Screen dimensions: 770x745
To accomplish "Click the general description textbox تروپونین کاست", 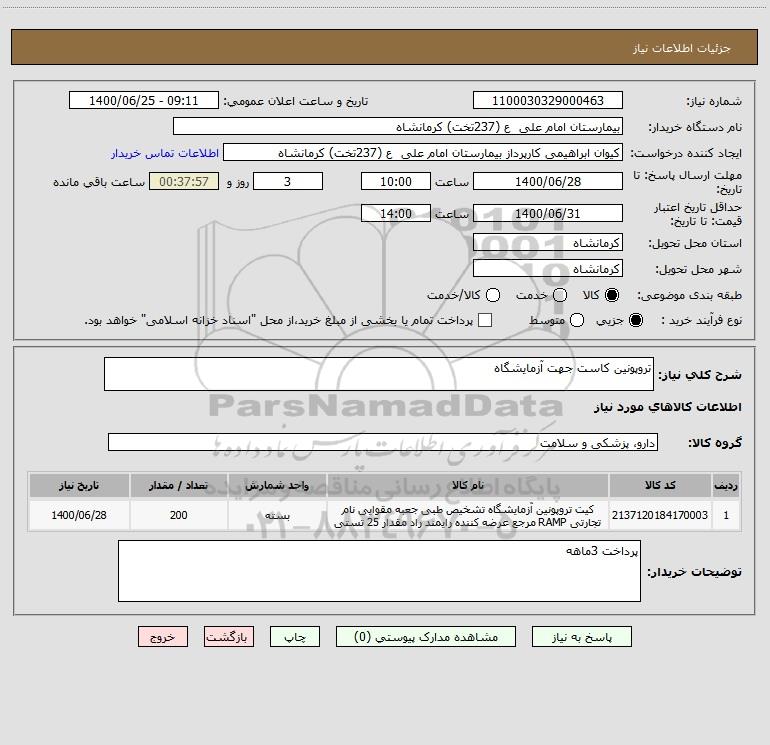I will [379, 374].
